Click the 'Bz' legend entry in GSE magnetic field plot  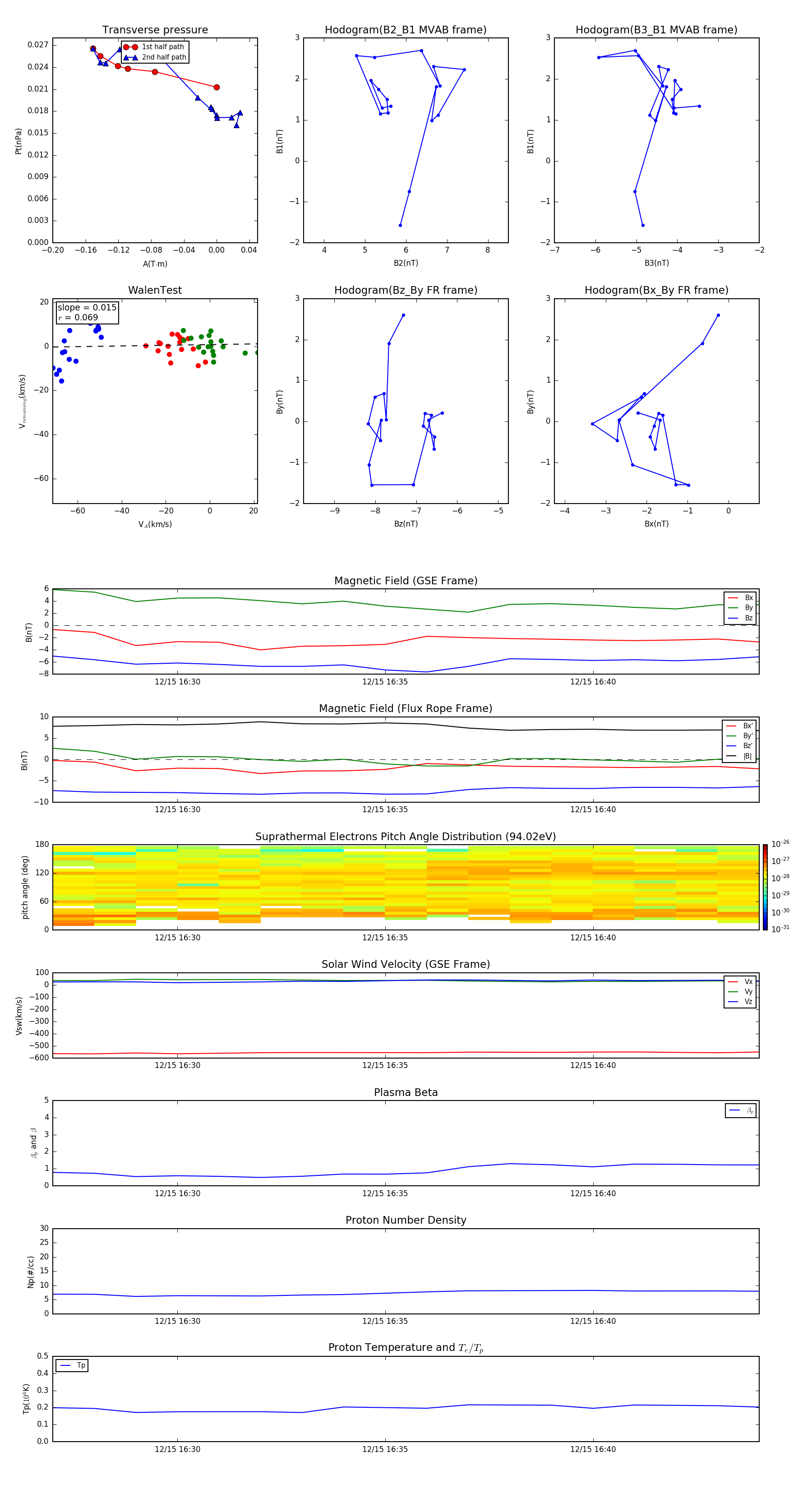coord(740,618)
